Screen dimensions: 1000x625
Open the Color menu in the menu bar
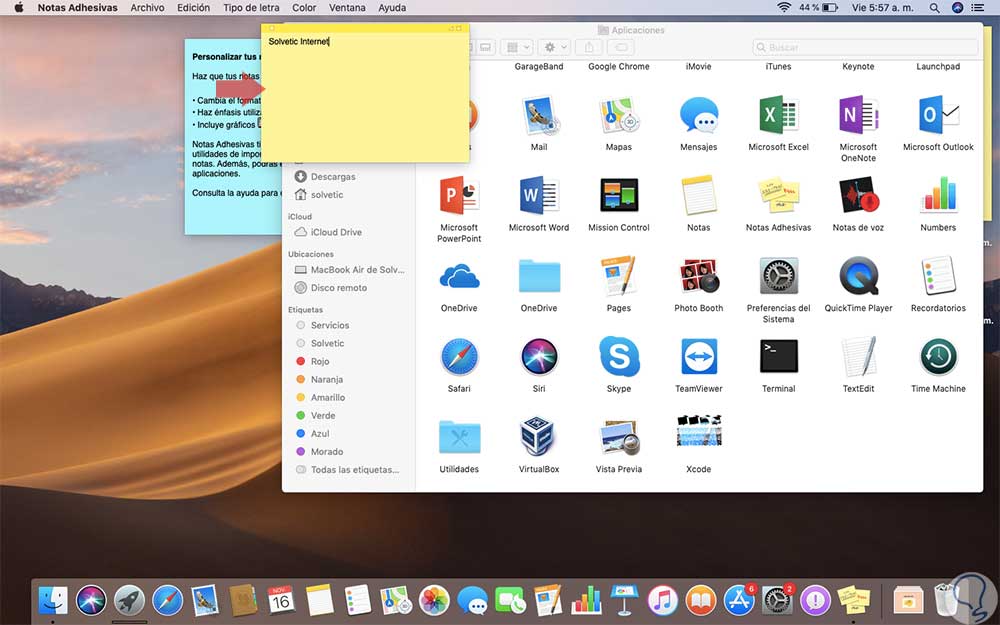coord(304,8)
